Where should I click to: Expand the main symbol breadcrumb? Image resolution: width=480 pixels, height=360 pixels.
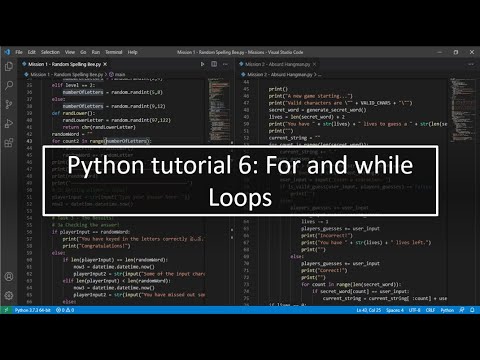point(117,74)
